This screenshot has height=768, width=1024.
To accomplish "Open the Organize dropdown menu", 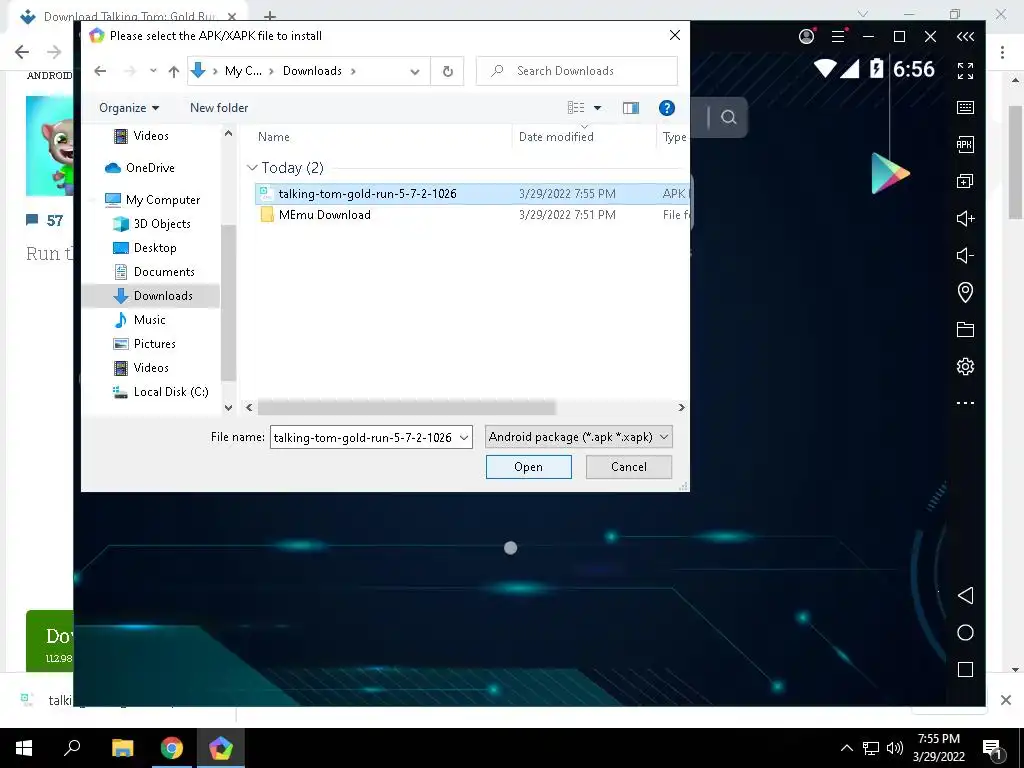I will coord(129,108).
